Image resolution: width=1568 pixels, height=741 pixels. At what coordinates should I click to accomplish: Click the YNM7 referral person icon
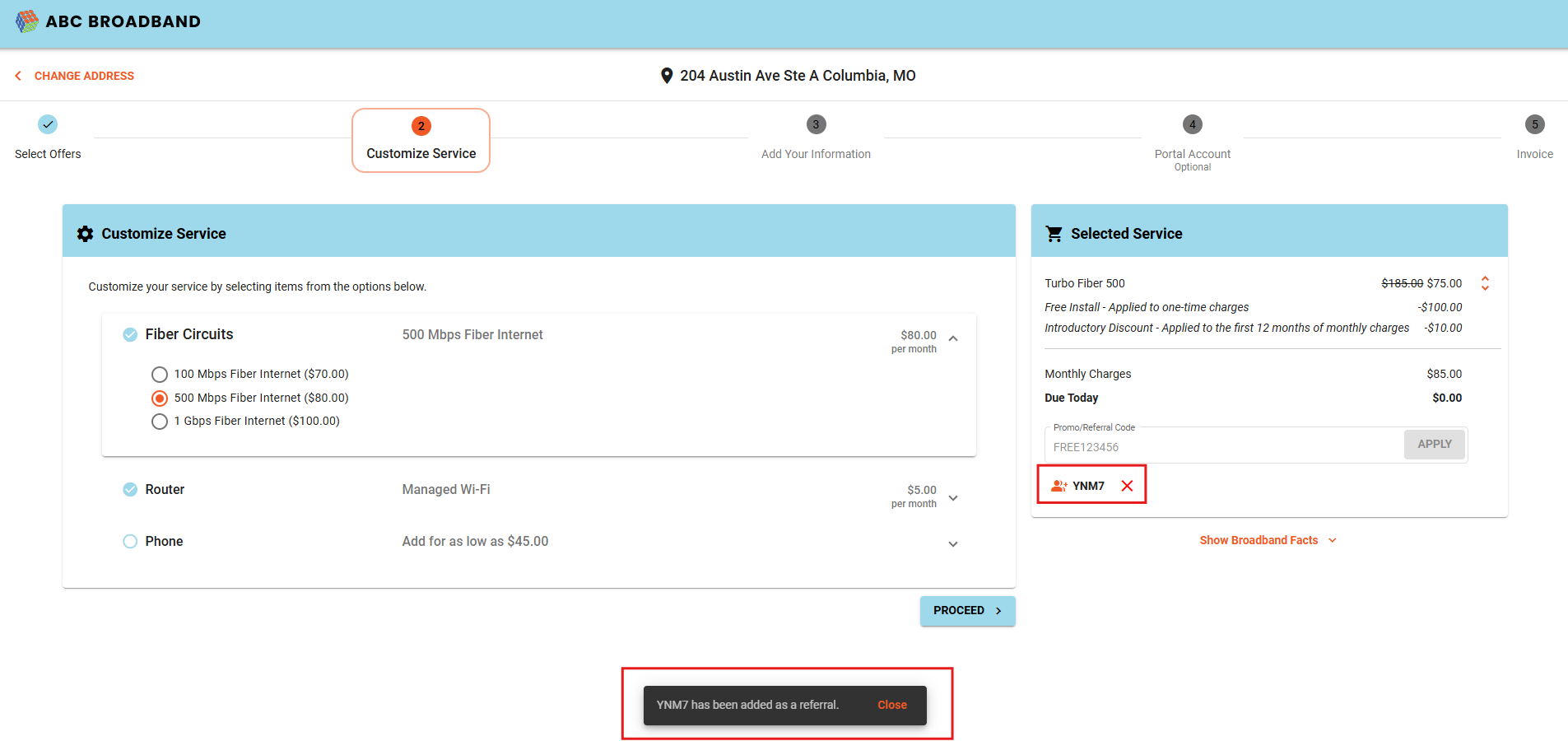point(1059,486)
